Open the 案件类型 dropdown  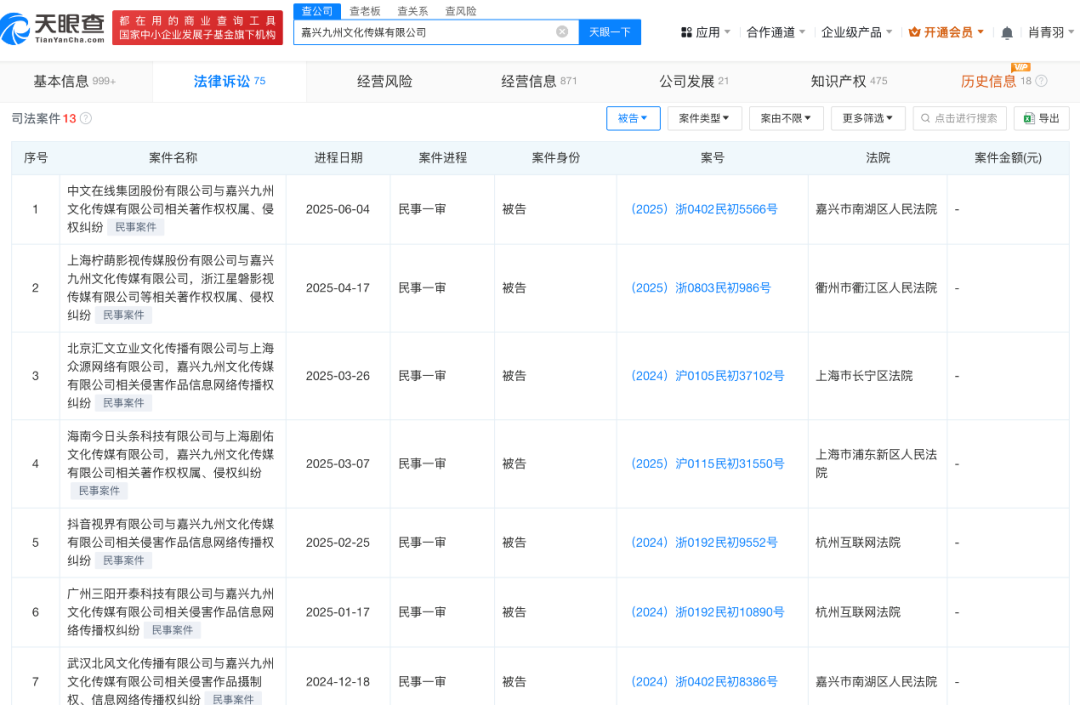click(x=704, y=118)
